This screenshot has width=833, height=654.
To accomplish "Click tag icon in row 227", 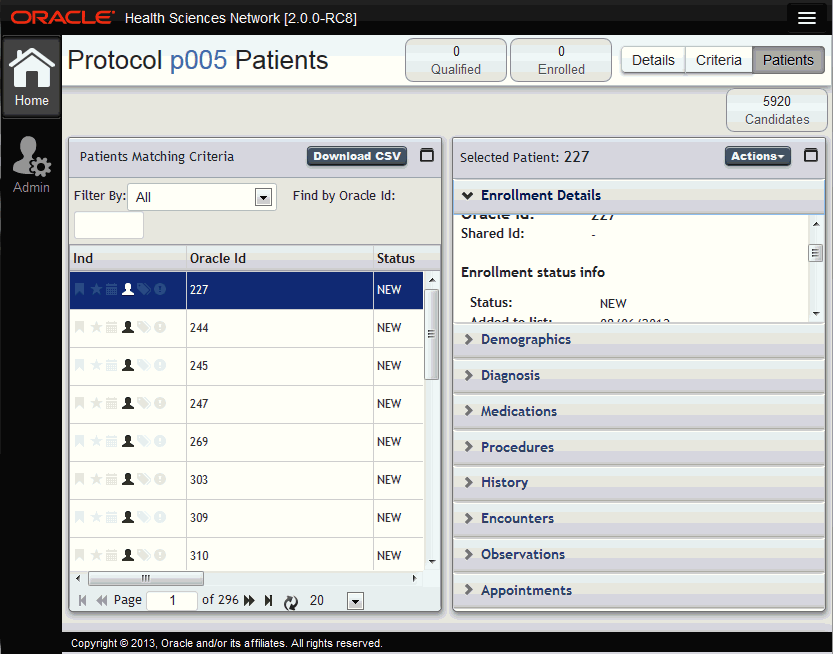I will (144, 290).
